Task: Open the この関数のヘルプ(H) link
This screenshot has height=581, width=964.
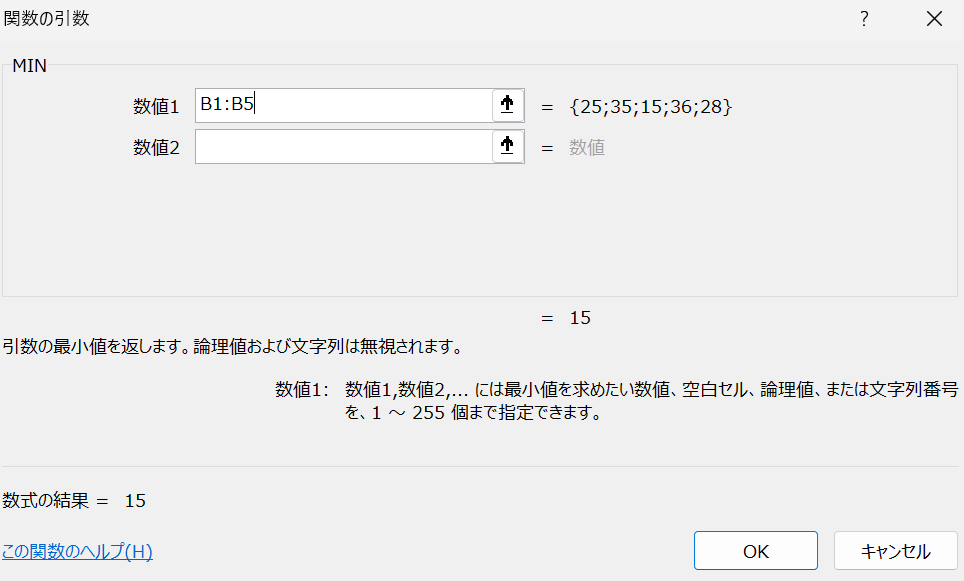Action: pos(77,551)
